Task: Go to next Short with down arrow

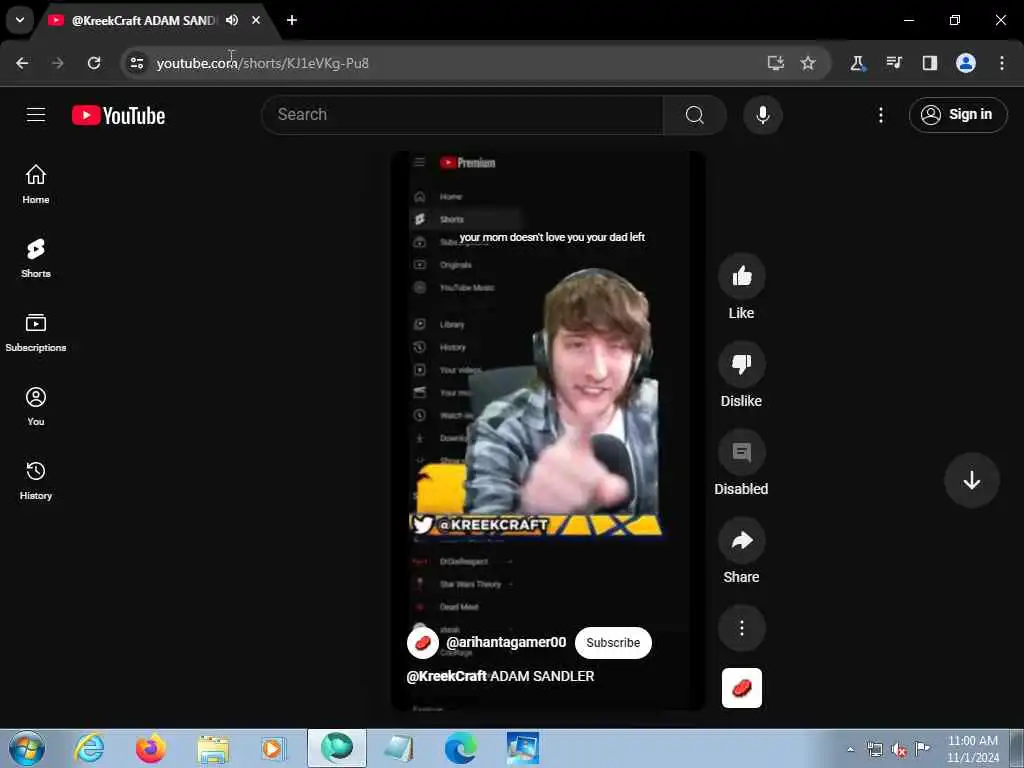Action: [x=972, y=480]
